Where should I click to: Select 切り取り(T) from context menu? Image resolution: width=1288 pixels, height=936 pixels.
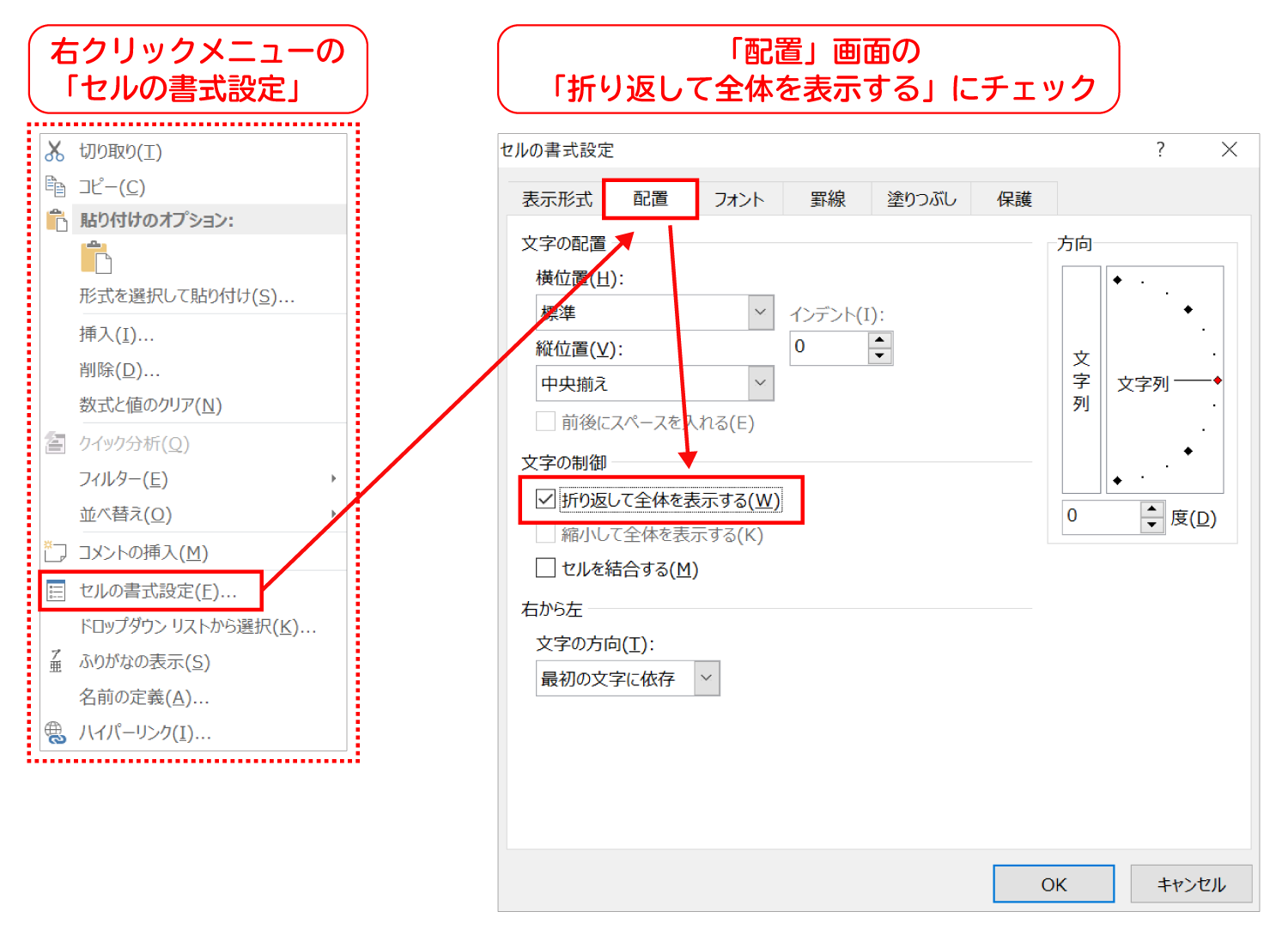coord(120,152)
